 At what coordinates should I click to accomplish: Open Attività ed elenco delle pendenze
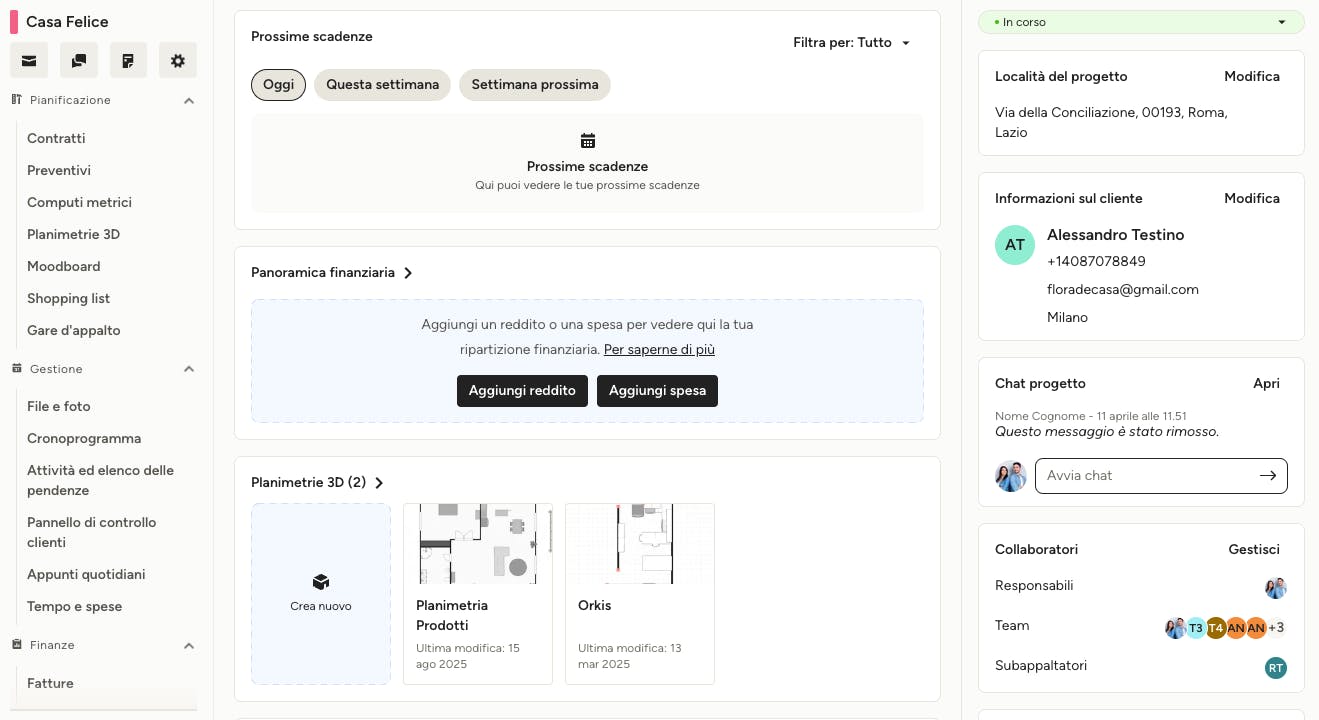(100, 480)
